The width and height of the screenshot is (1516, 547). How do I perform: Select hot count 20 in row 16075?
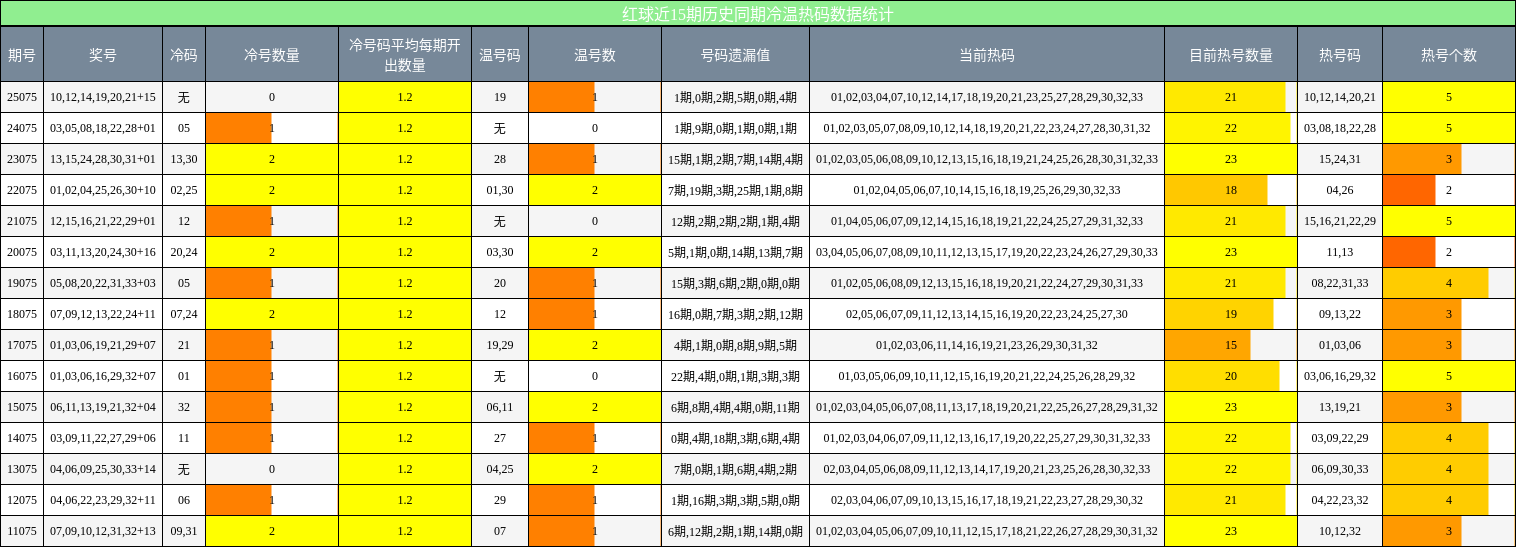click(1231, 376)
